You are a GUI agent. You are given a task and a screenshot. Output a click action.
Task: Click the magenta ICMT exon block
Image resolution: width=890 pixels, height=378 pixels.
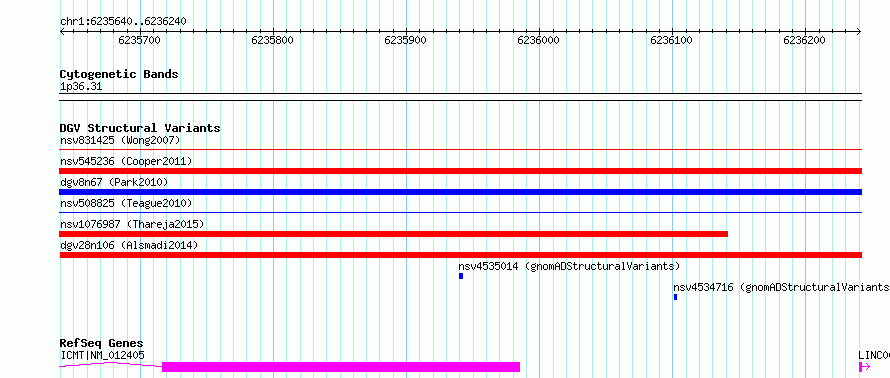click(x=341, y=367)
